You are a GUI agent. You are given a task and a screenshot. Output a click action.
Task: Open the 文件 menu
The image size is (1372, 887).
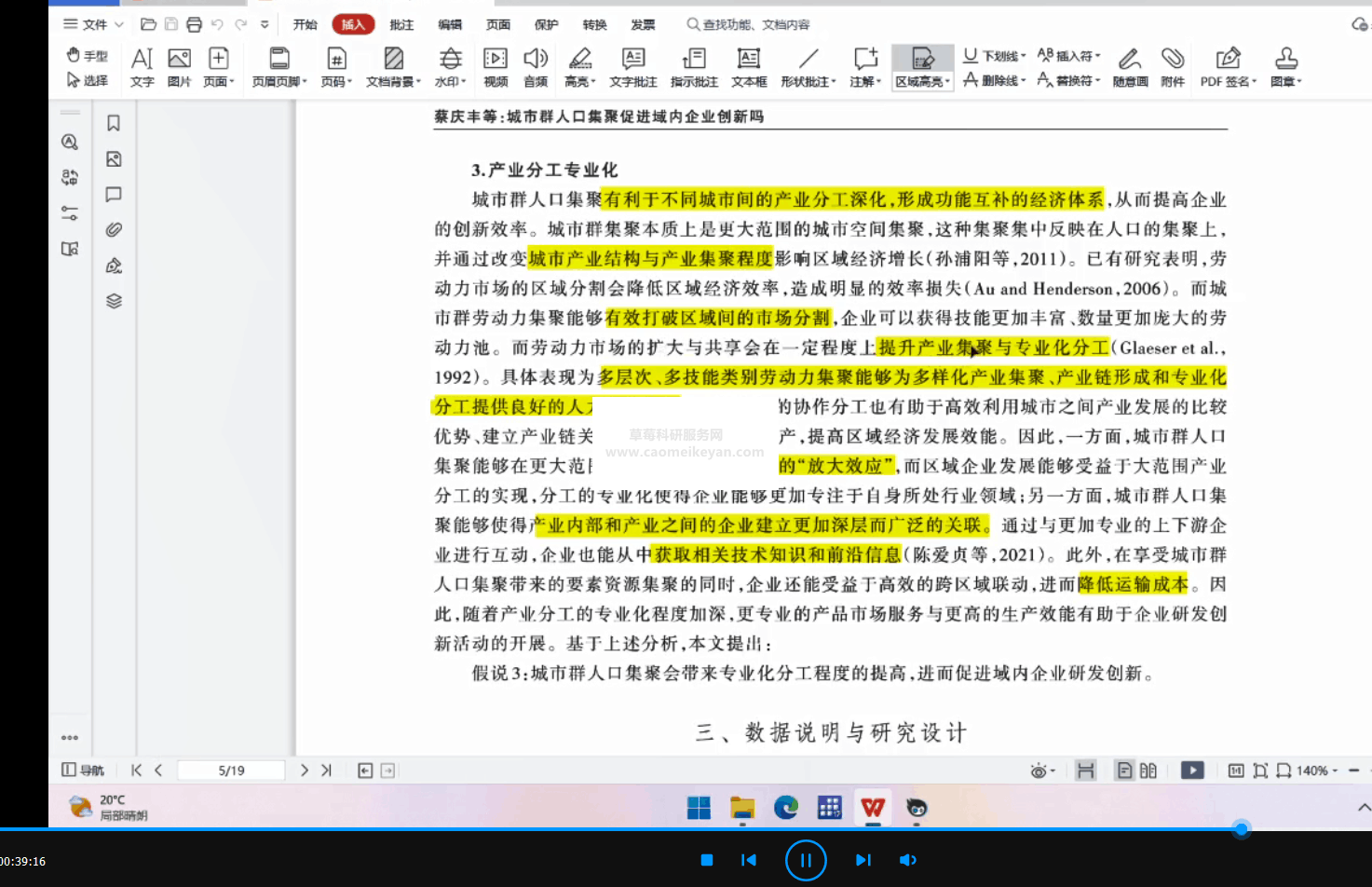click(93, 24)
